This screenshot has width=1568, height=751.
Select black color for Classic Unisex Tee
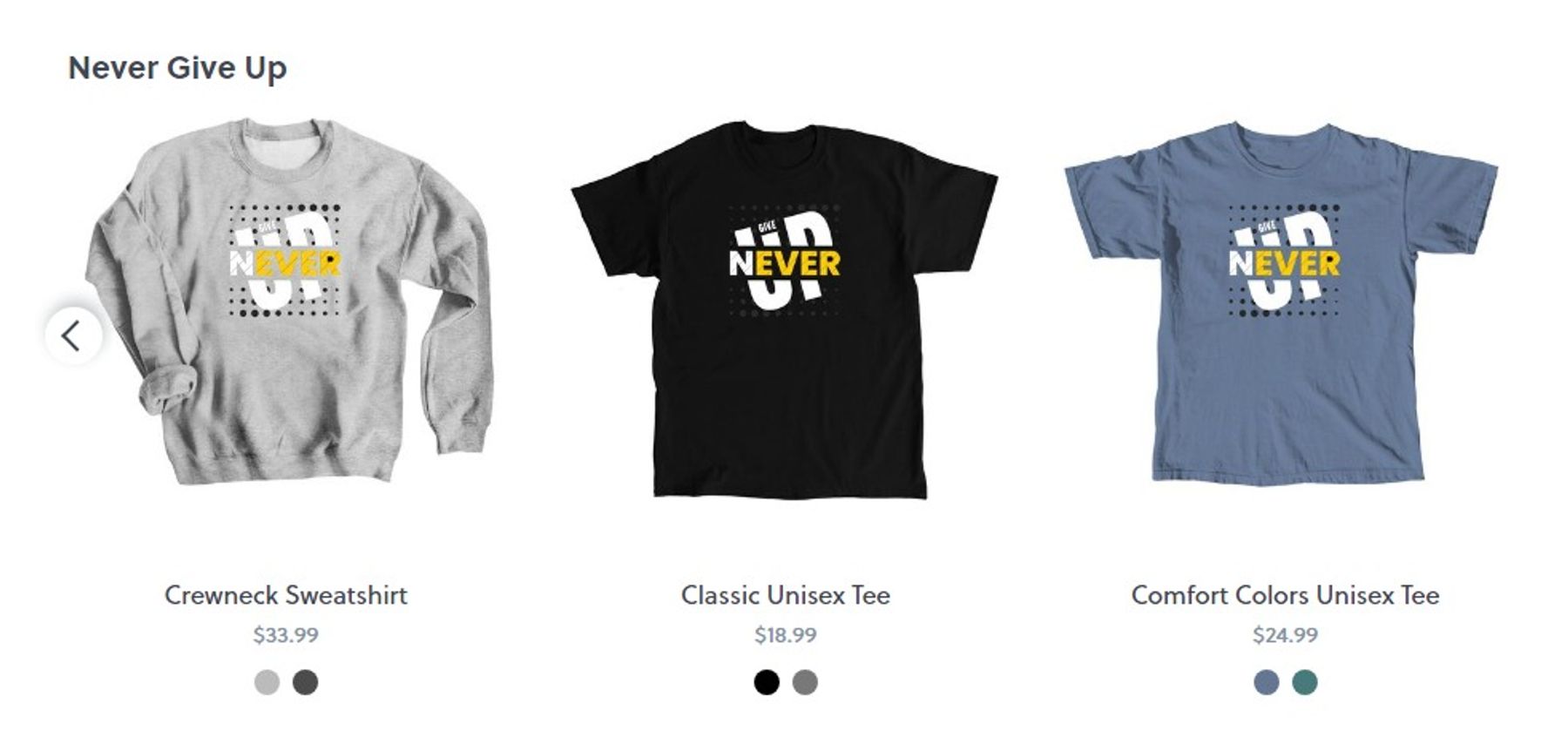point(767,682)
